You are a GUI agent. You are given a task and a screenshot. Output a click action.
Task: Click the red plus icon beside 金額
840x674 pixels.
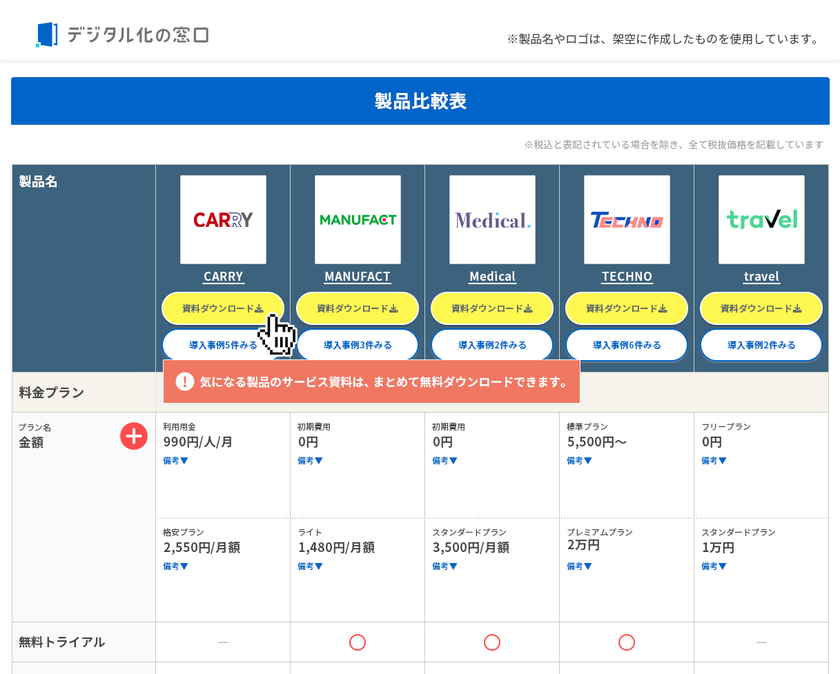[x=134, y=436]
